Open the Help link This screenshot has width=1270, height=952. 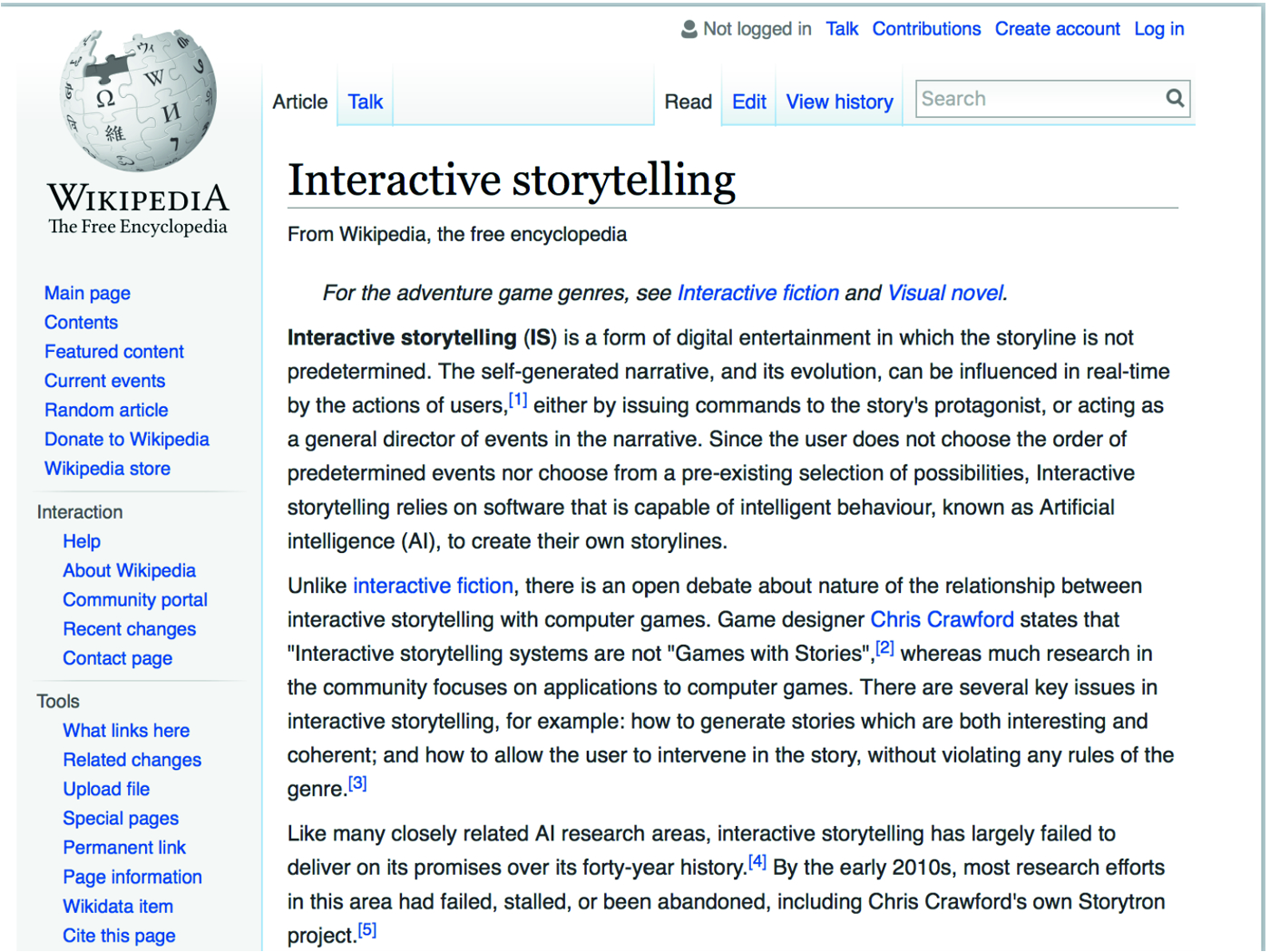click(x=82, y=541)
